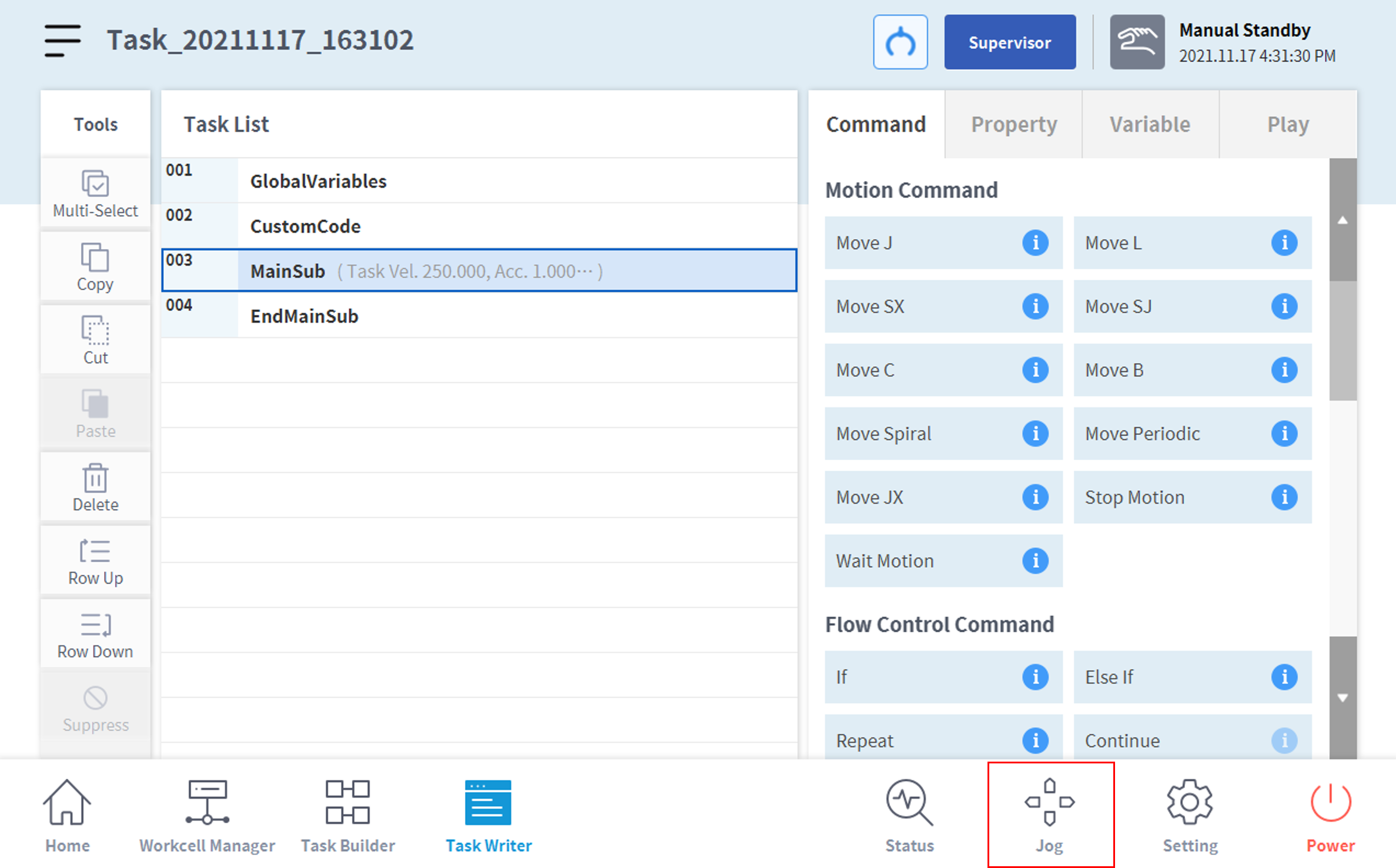Show info for Move J command
The width and height of the screenshot is (1396, 868).
coord(1035,243)
